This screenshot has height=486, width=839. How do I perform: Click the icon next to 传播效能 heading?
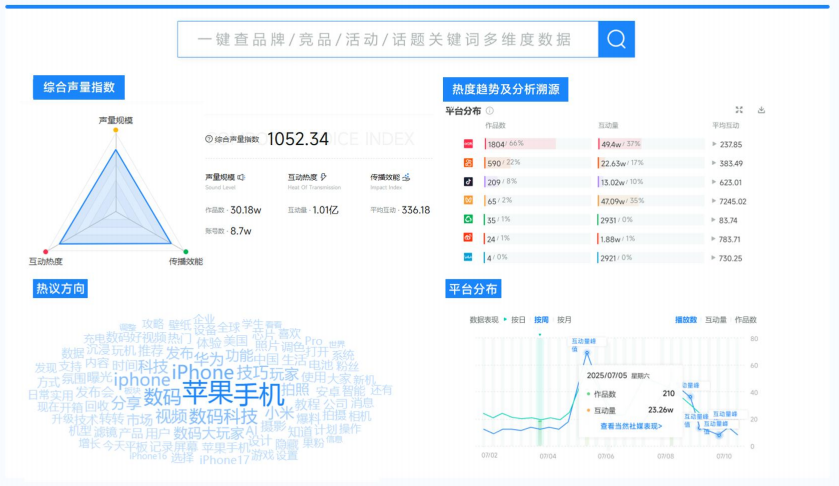pos(406,177)
